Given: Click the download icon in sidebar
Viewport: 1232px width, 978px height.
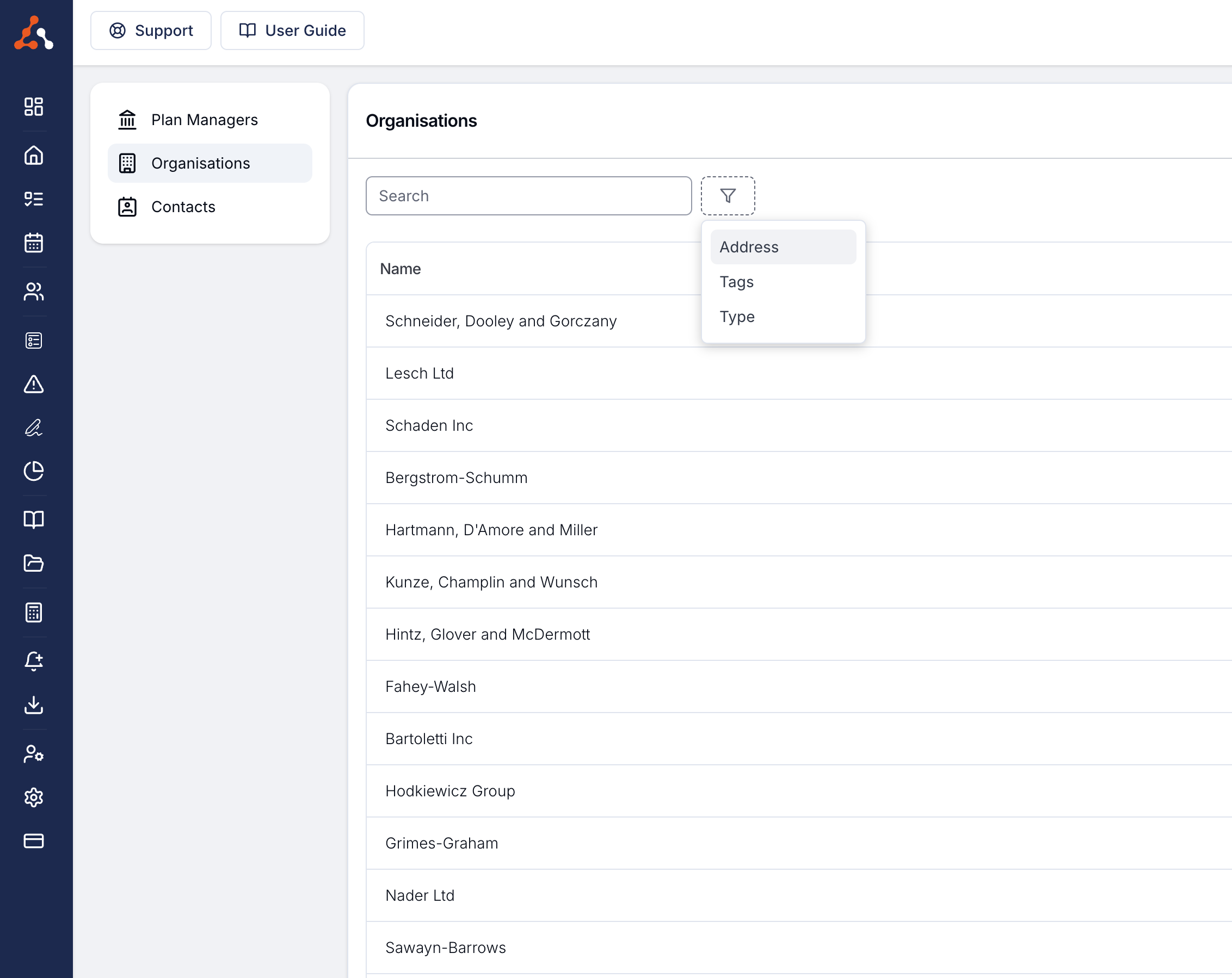Looking at the screenshot, I should coord(34,705).
